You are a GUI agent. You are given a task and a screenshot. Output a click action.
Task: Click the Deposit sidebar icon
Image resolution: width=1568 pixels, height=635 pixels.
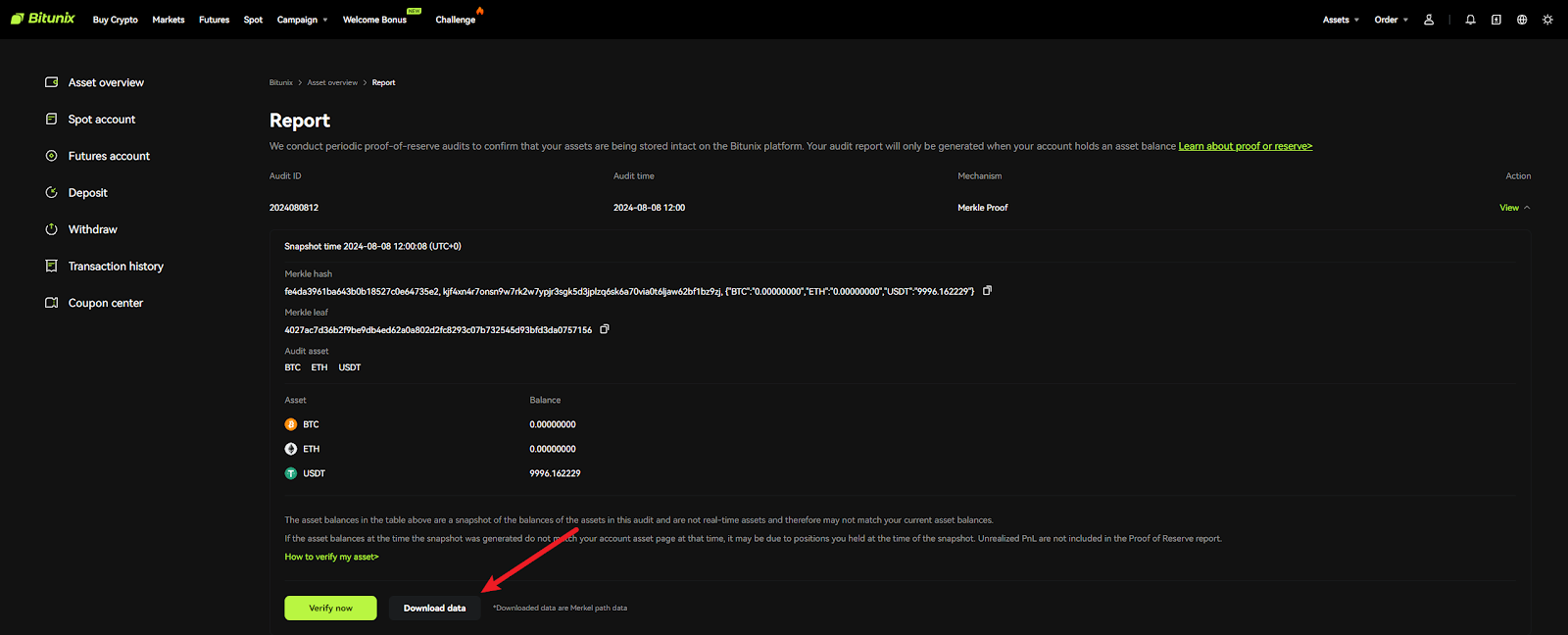51,192
